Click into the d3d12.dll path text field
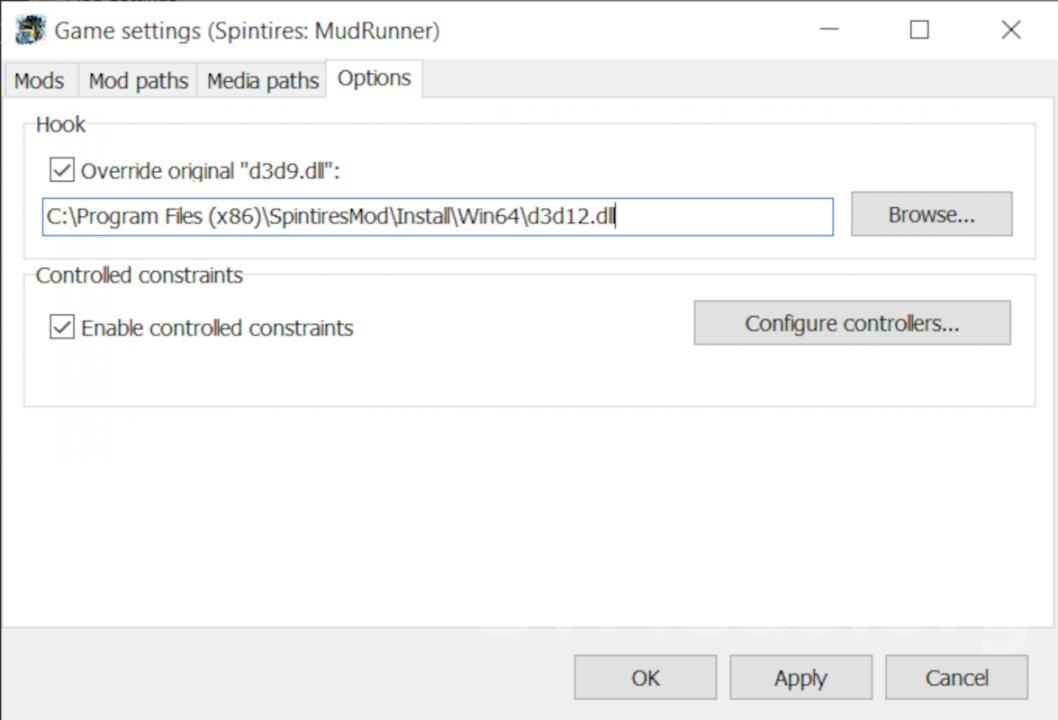The image size is (1058, 720). point(437,216)
